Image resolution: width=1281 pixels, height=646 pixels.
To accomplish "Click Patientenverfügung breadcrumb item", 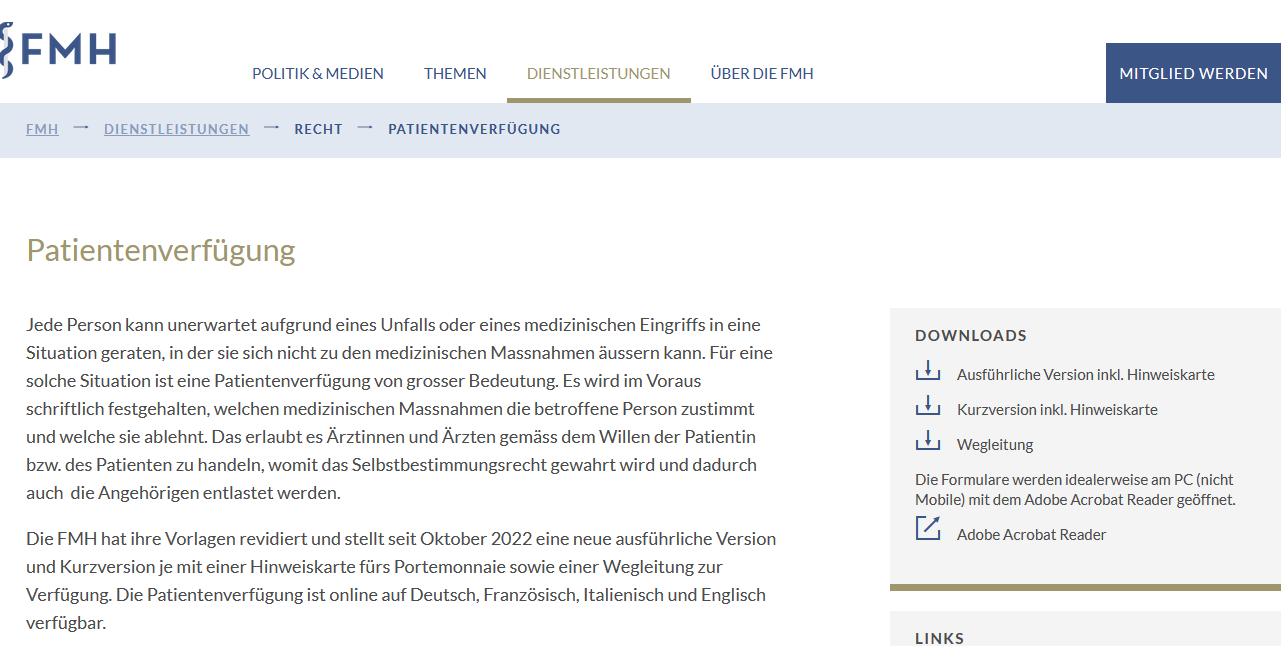I will pos(474,129).
